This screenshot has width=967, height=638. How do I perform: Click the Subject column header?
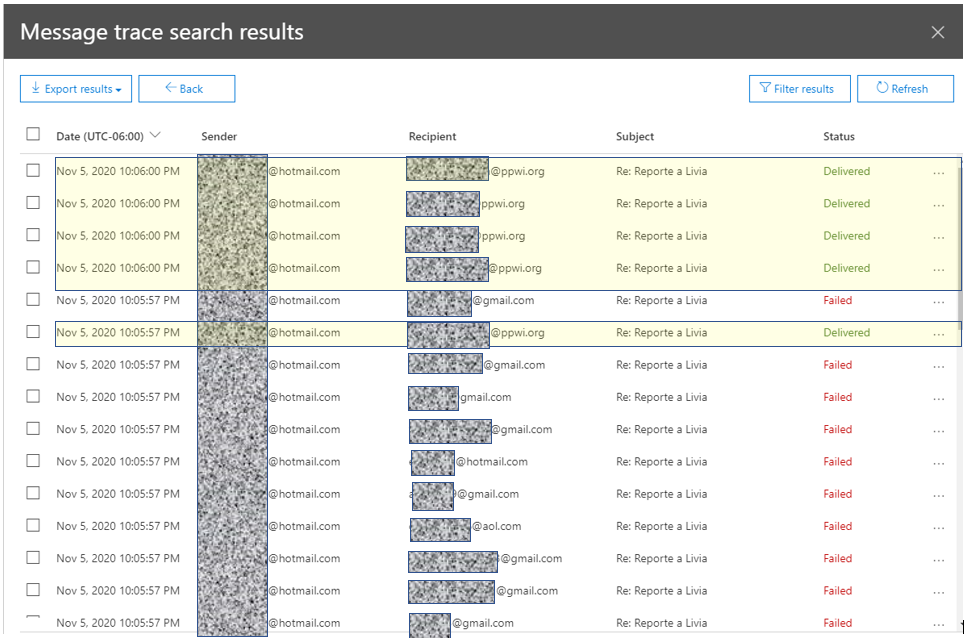pyautogui.click(x=635, y=137)
